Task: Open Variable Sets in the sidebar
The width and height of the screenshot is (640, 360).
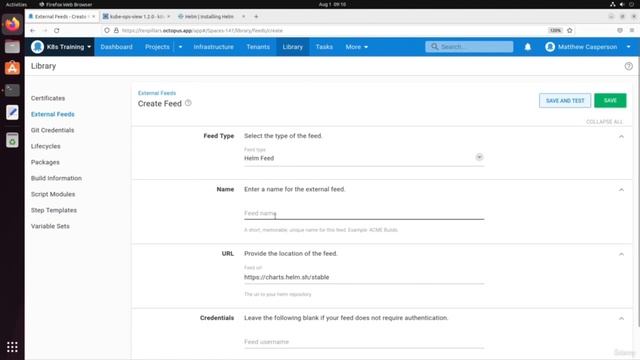Action: click(x=50, y=226)
